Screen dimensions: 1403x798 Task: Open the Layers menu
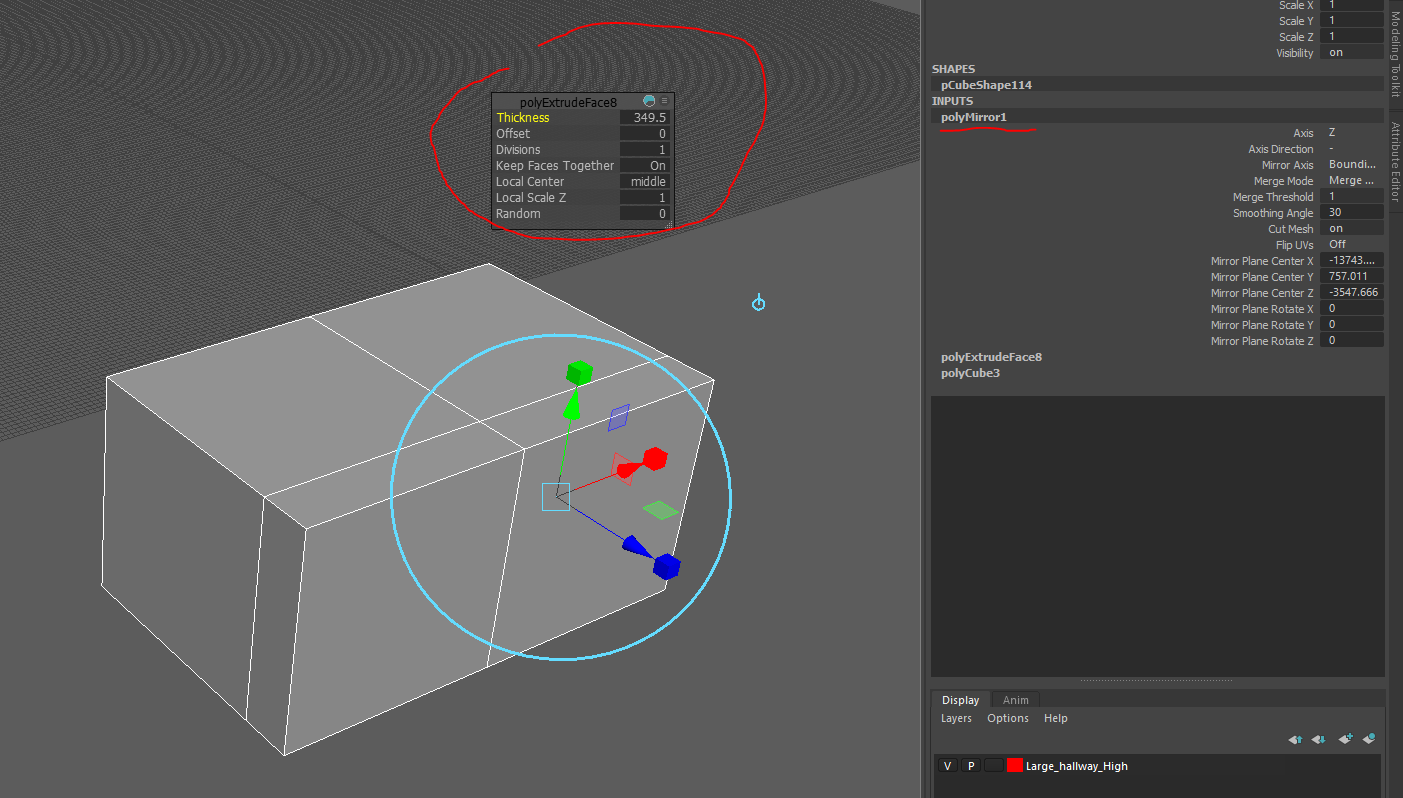[x=956, y=717]
